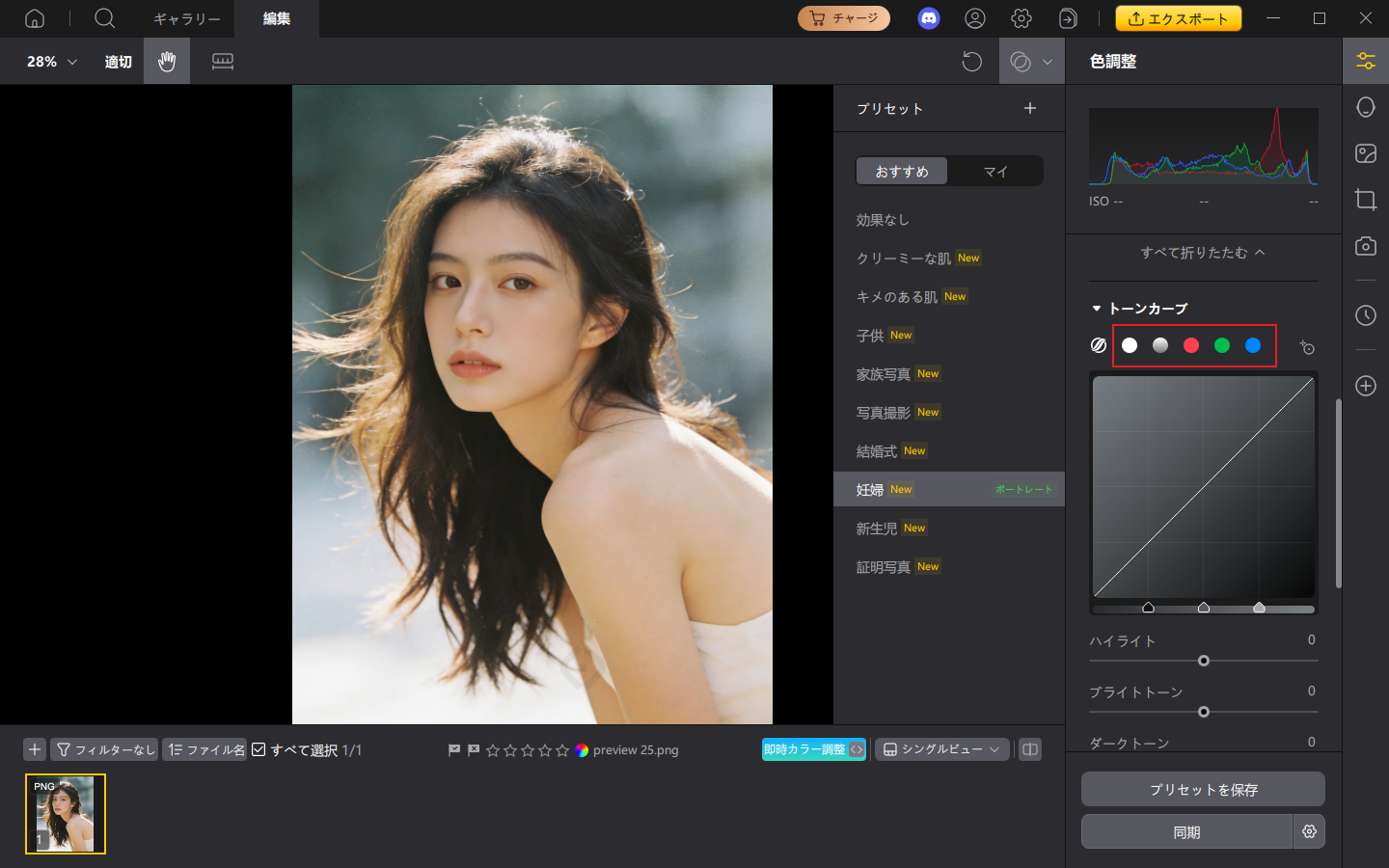Click the Discord icon in title bar
Screen dimensions: 1389x868
pos(928,18)
